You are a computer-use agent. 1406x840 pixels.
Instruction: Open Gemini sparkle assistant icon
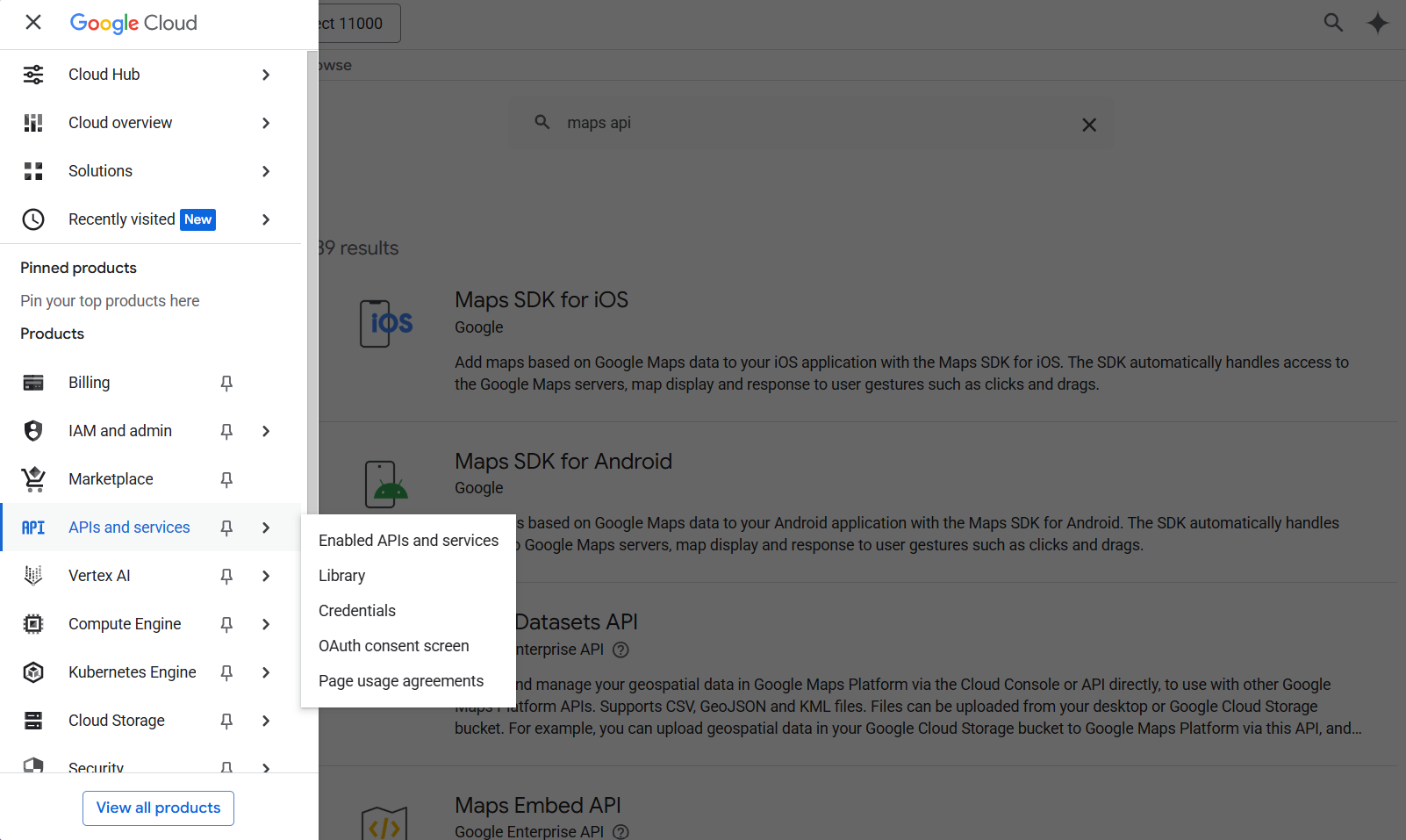(x=1378, y=23)
